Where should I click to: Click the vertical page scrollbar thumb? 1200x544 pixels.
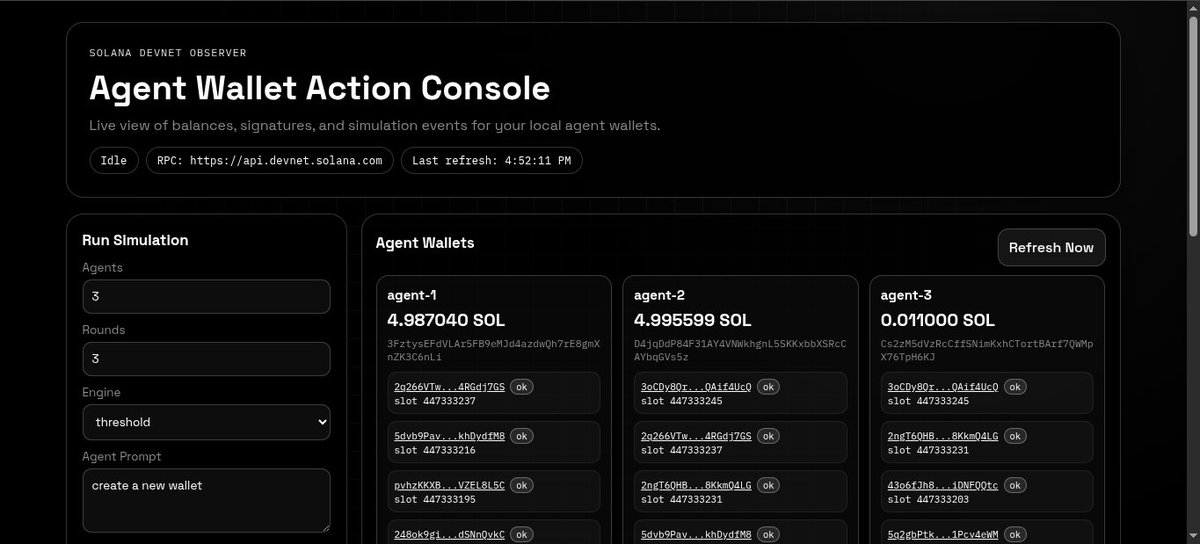click(1192, 125)
